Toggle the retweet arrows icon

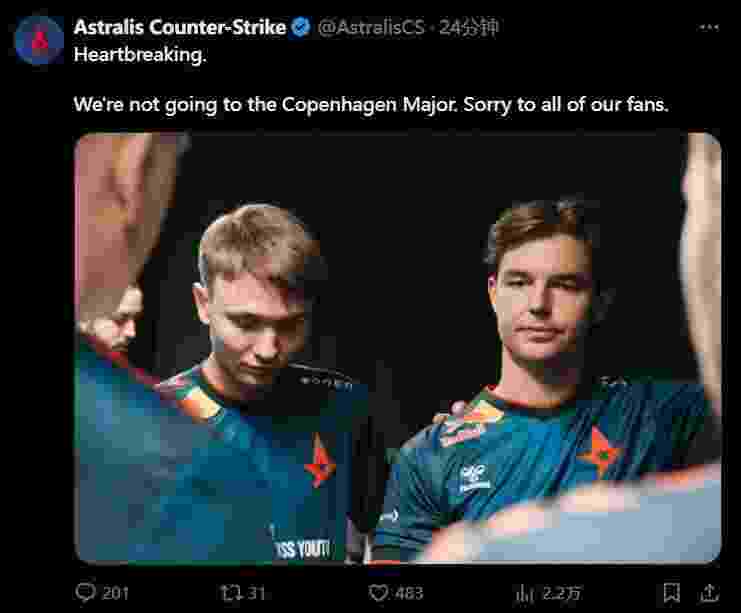(231, 593)
